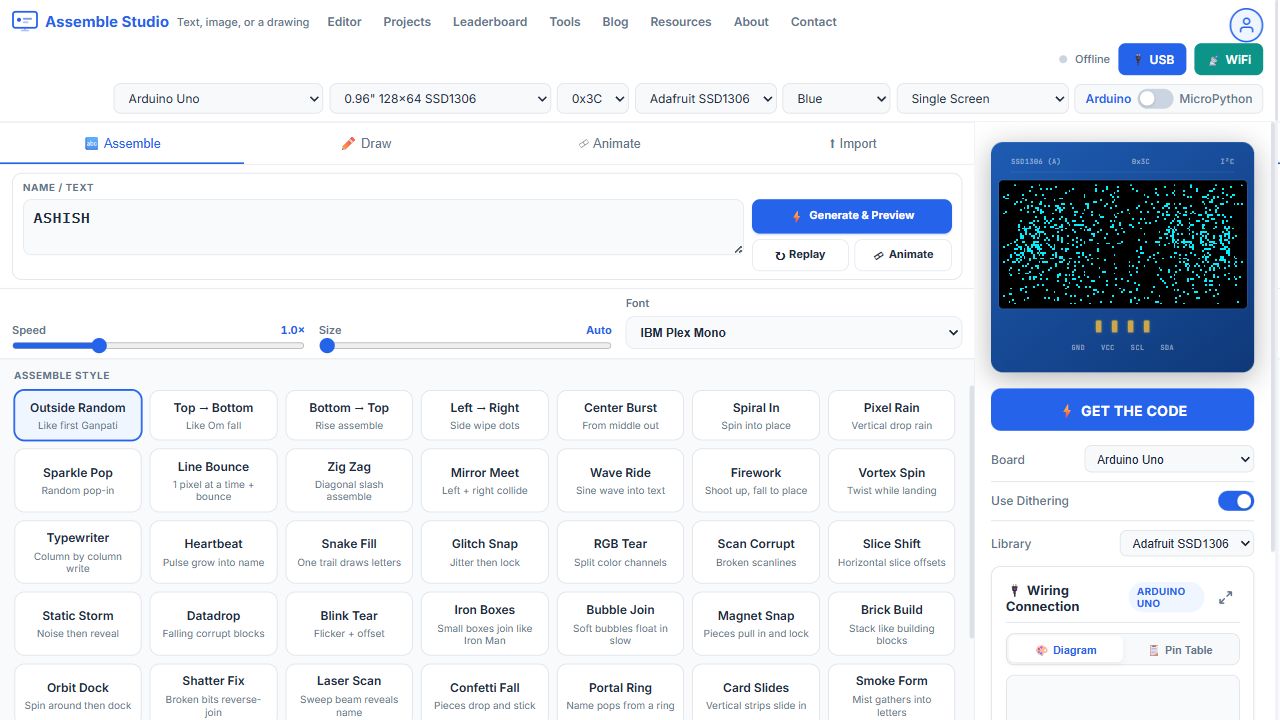Pick the Glitch Snap assemble style
This screenshot has height=720, width=1280.
[485, 552]
